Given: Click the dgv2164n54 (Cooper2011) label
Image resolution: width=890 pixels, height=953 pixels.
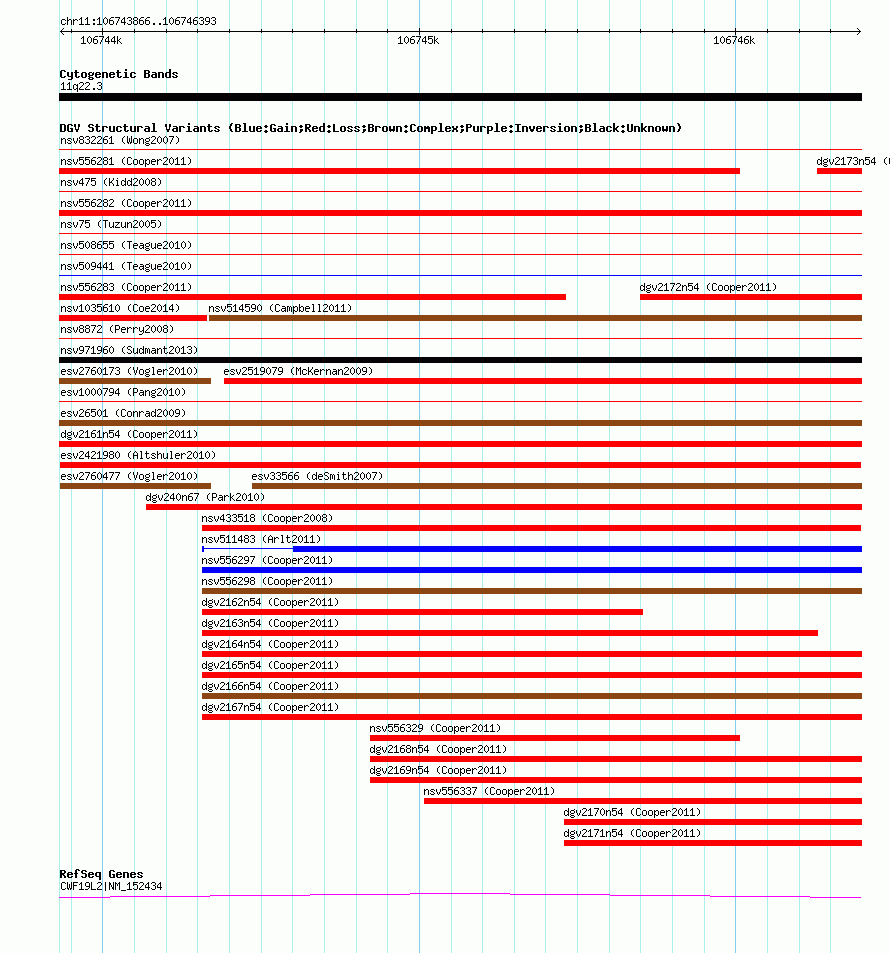Looking at the screenshot, I should (271, 644).
